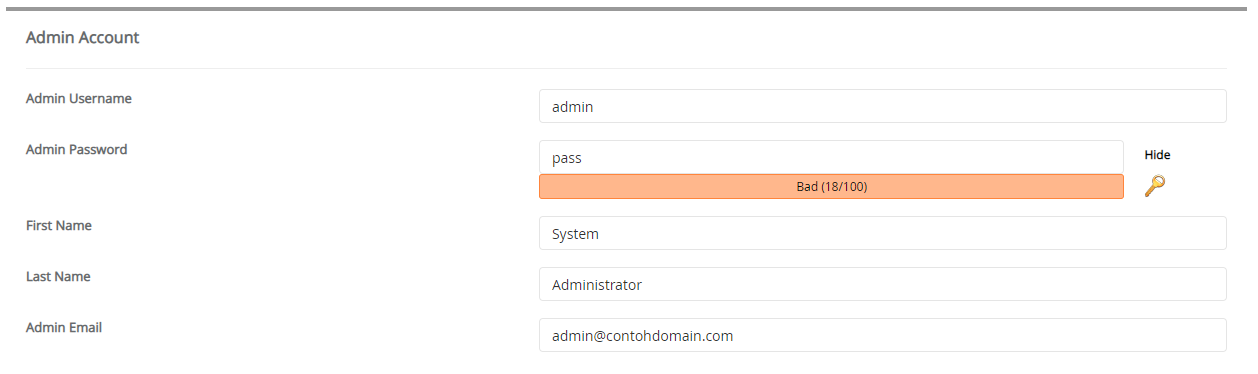Viewport: 1258px width, 374px height.
Task: Focus the Admin Password input field
Action: [831, 157]
